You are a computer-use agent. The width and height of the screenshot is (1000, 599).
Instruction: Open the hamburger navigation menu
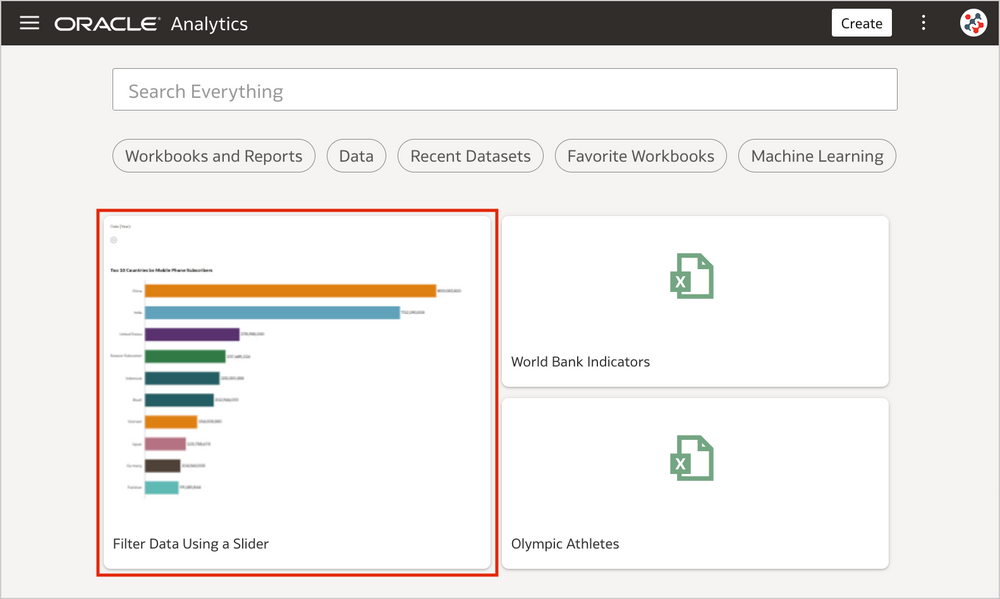click(x=30, y=23)
